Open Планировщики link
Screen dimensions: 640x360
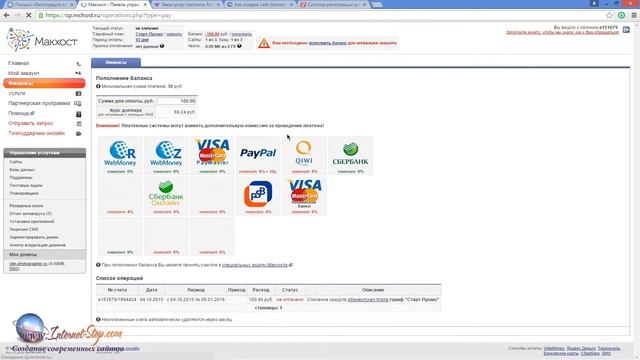coord(24,193)
